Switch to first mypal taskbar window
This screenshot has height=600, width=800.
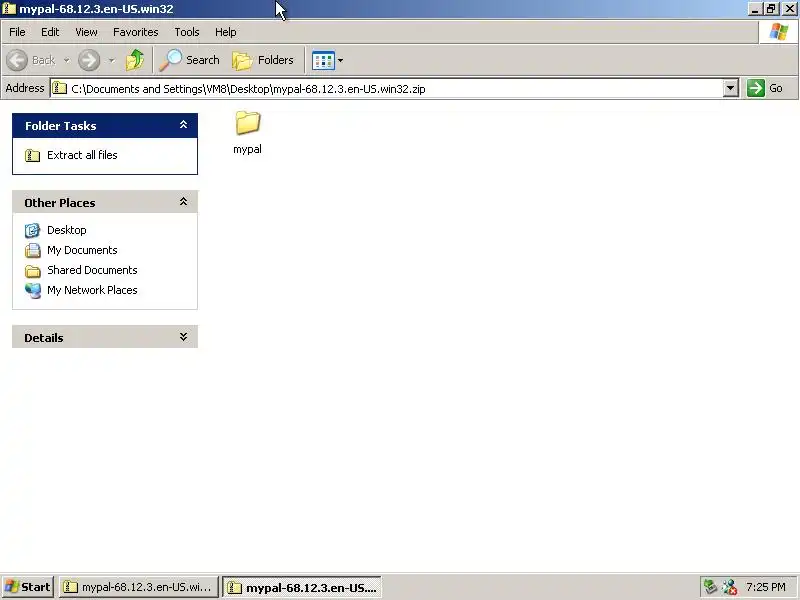tap(139, 587)
